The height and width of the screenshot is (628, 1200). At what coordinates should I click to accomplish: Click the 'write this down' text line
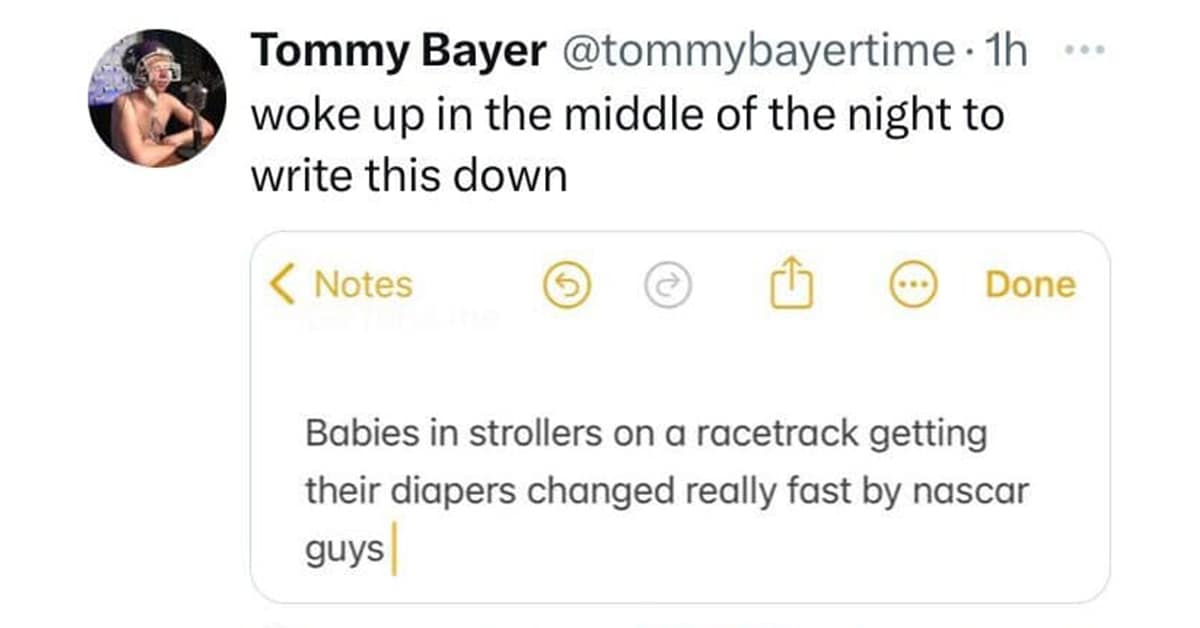pyautogui.click(x=408, y=177)
